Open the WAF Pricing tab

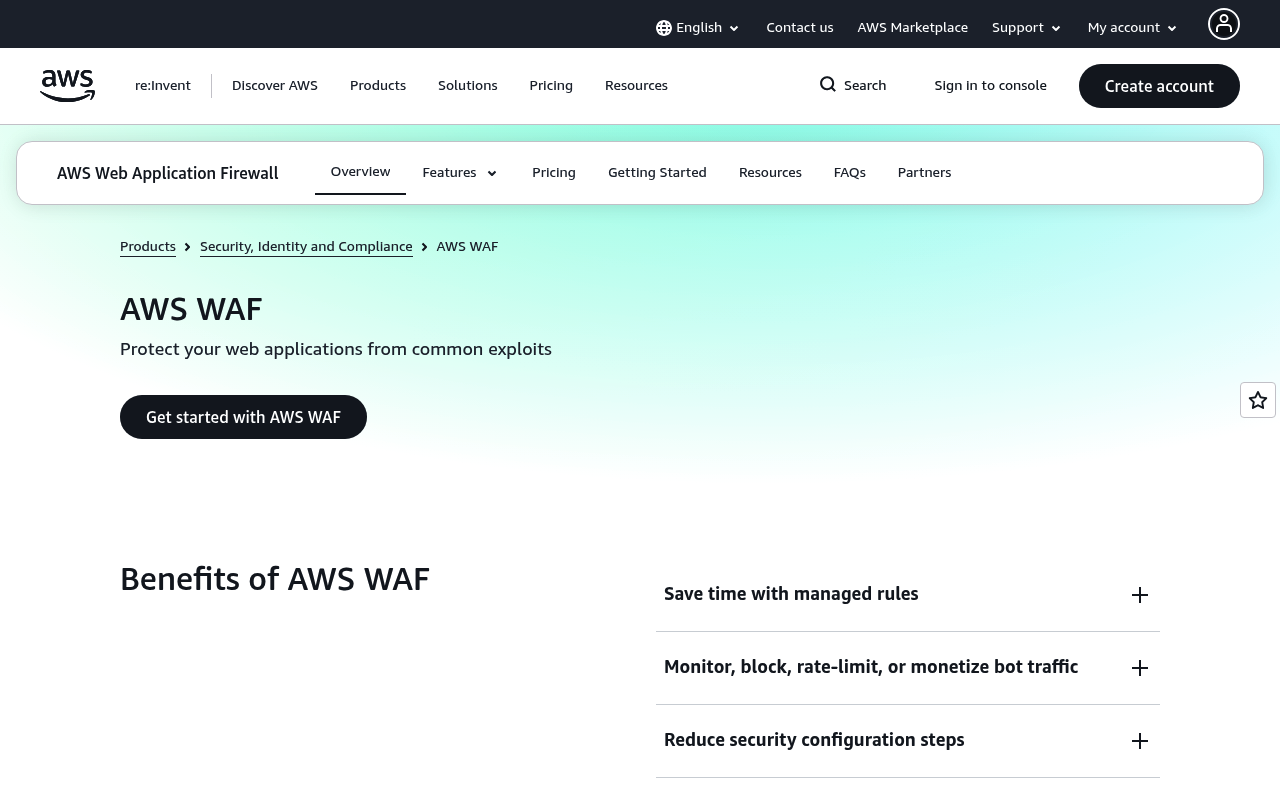554,173
